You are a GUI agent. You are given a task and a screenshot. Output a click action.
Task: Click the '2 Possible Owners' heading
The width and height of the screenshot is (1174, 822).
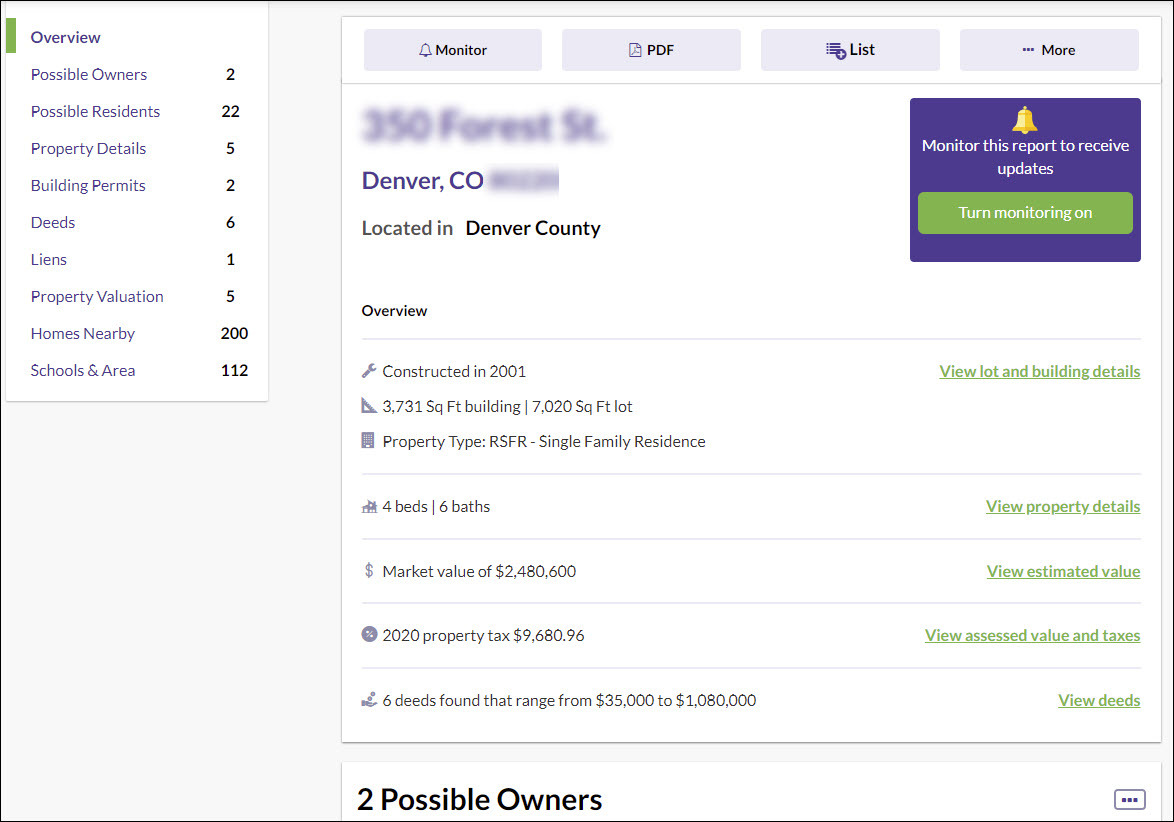[479, 800]
